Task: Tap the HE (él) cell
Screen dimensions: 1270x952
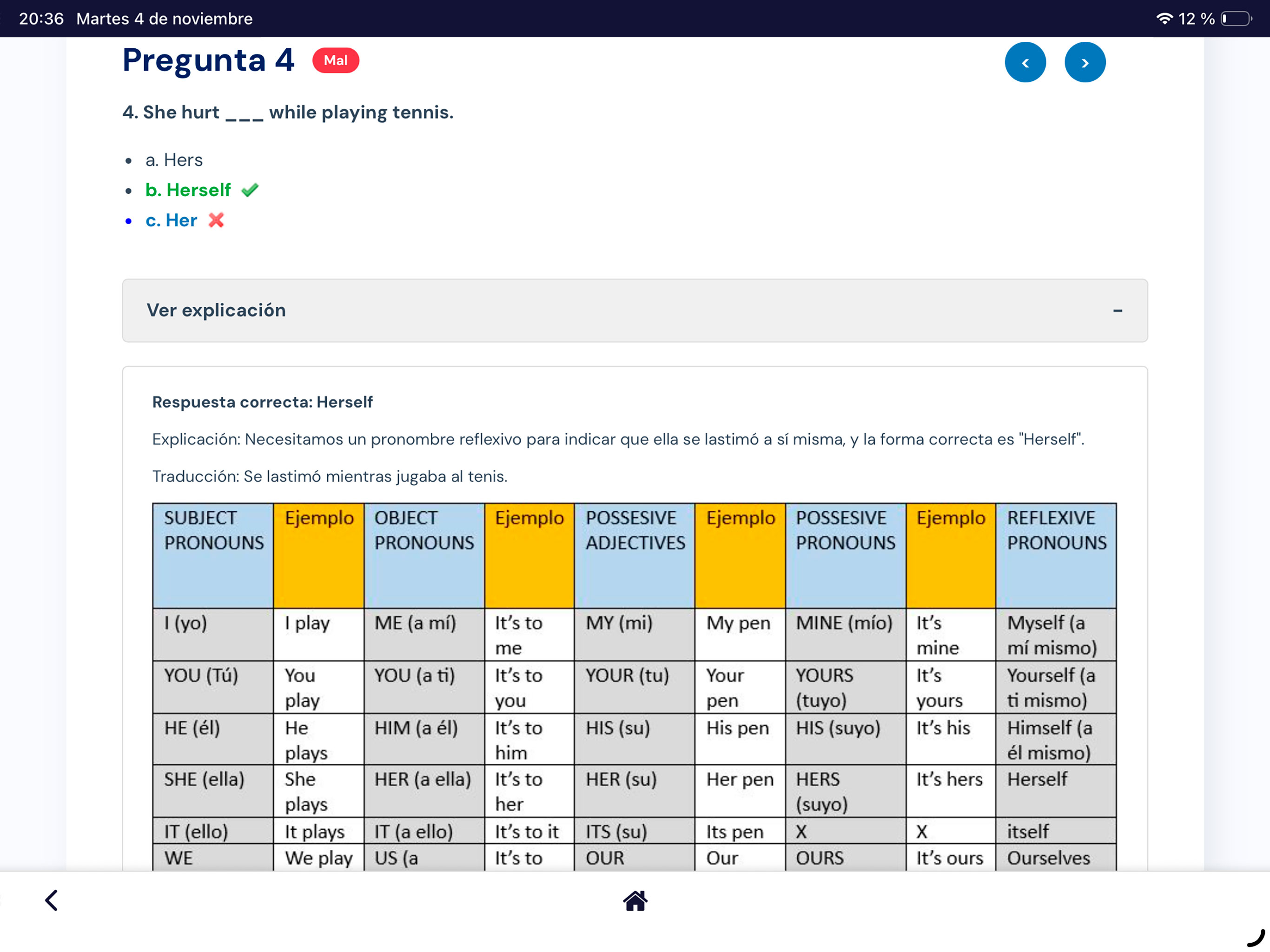Action: click(x=213, y=740)
